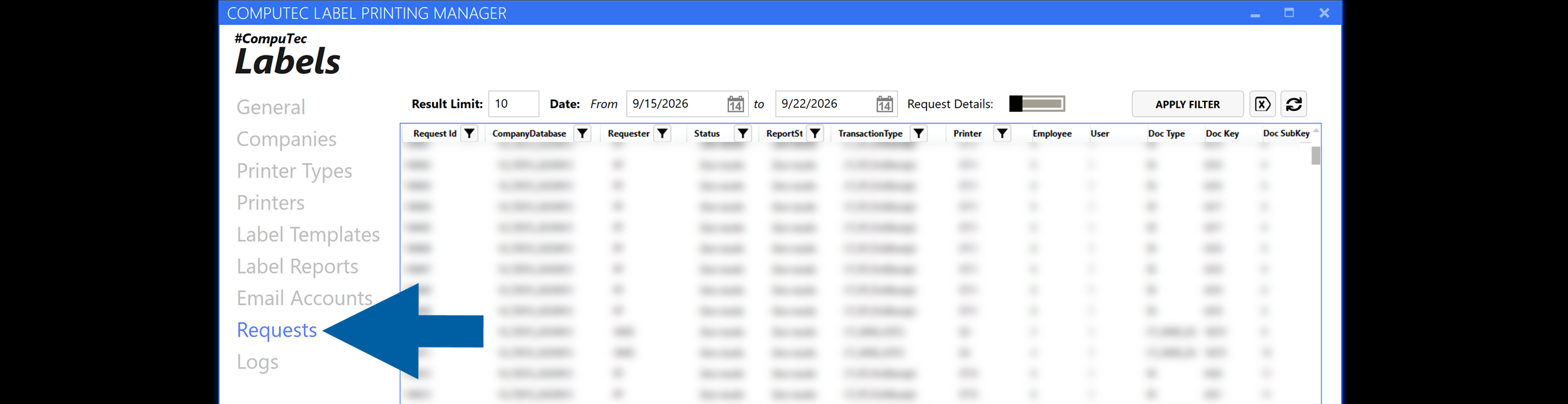
Task: Open the Companies section
Action: (x=286, y=139)
